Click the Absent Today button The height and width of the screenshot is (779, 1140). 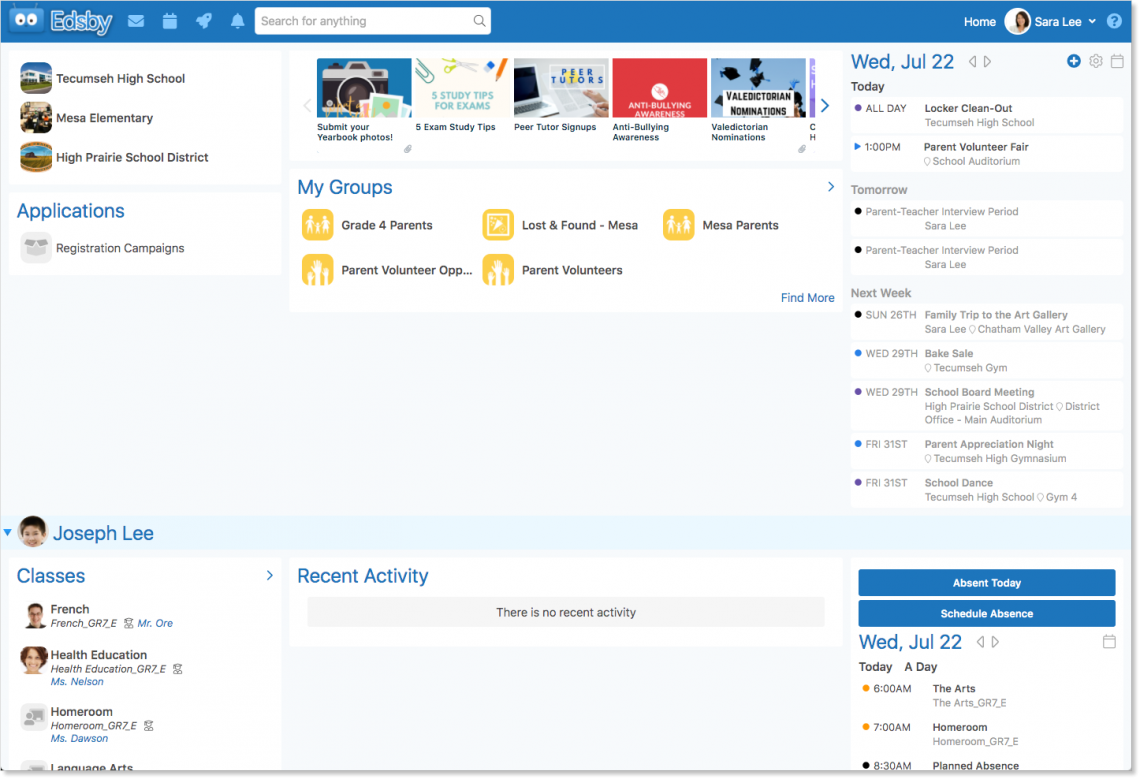click(986, 583)
